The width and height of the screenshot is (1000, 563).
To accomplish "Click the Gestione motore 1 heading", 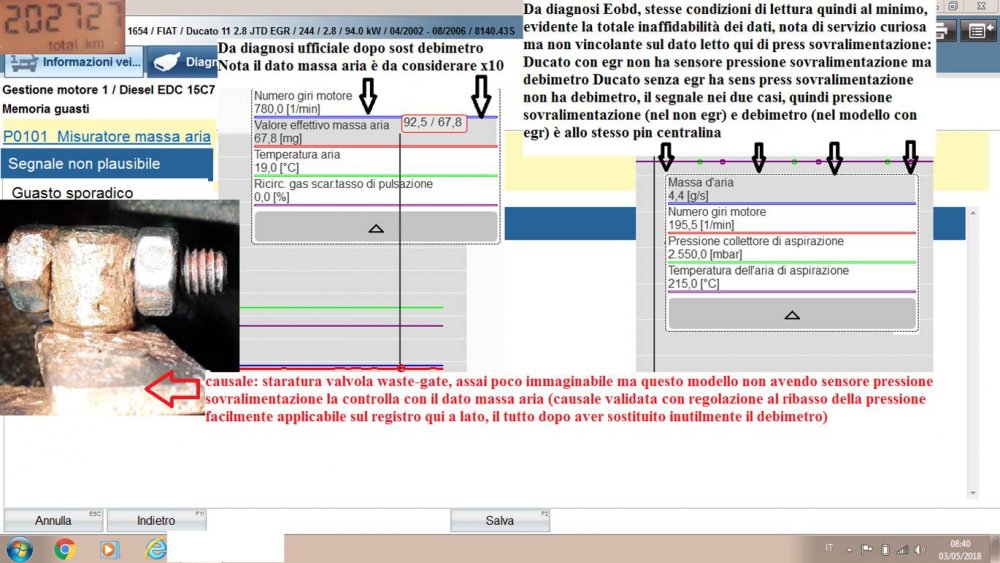I will (x=108, y=90).
